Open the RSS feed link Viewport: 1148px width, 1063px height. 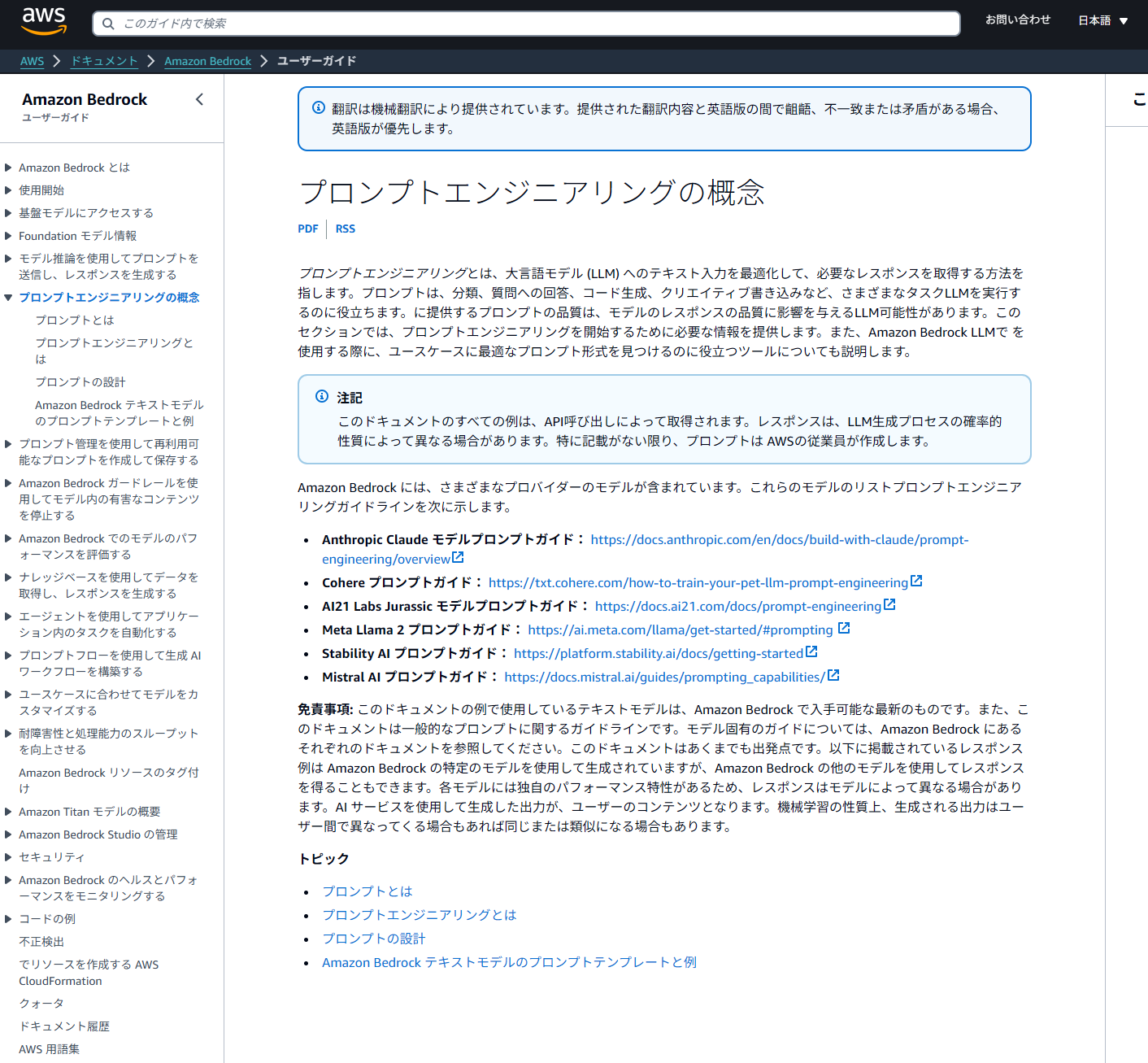click(x=346, y=229)
